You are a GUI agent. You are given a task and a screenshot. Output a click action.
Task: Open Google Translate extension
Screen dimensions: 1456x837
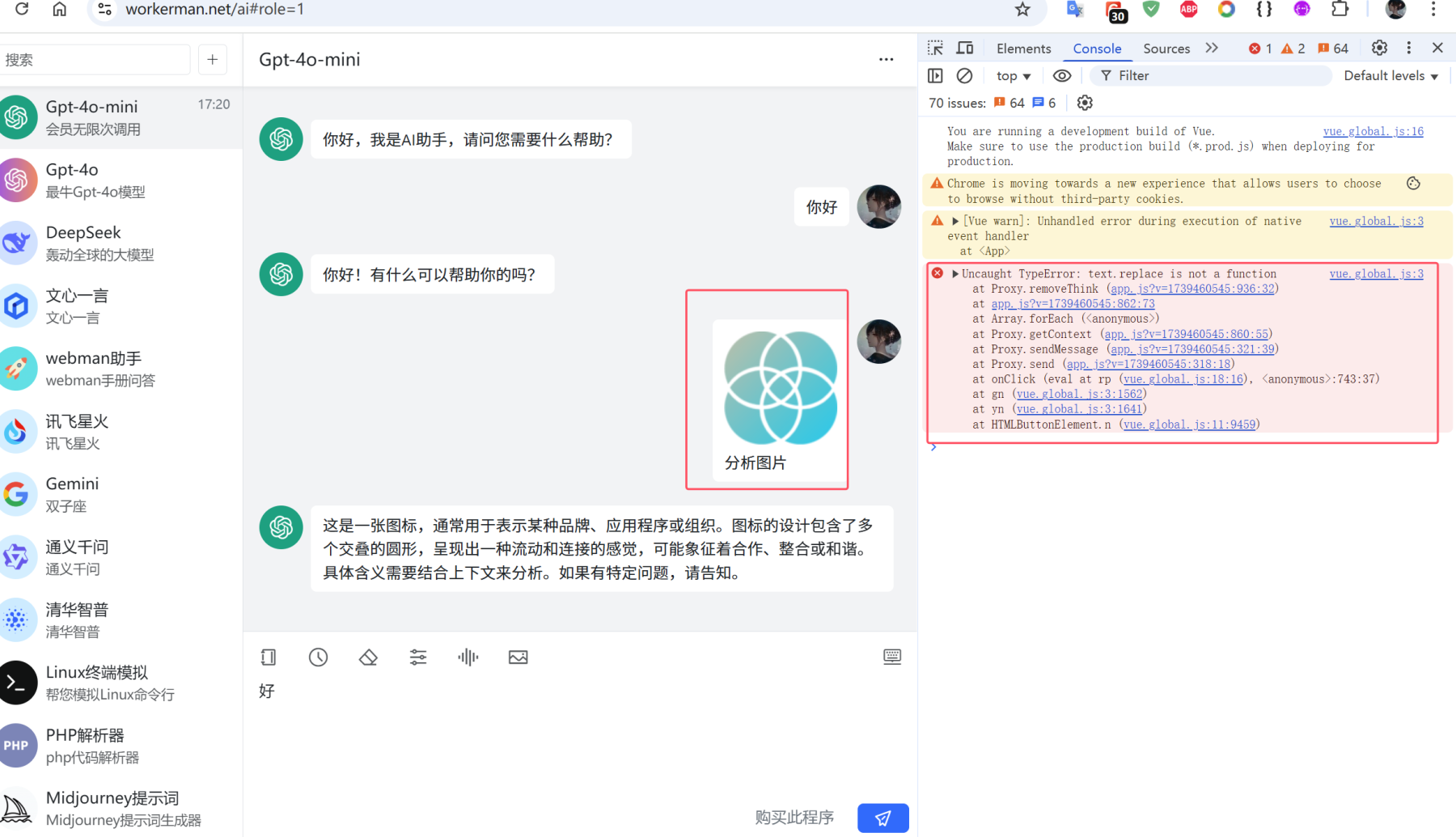(x=1074, y=9)
